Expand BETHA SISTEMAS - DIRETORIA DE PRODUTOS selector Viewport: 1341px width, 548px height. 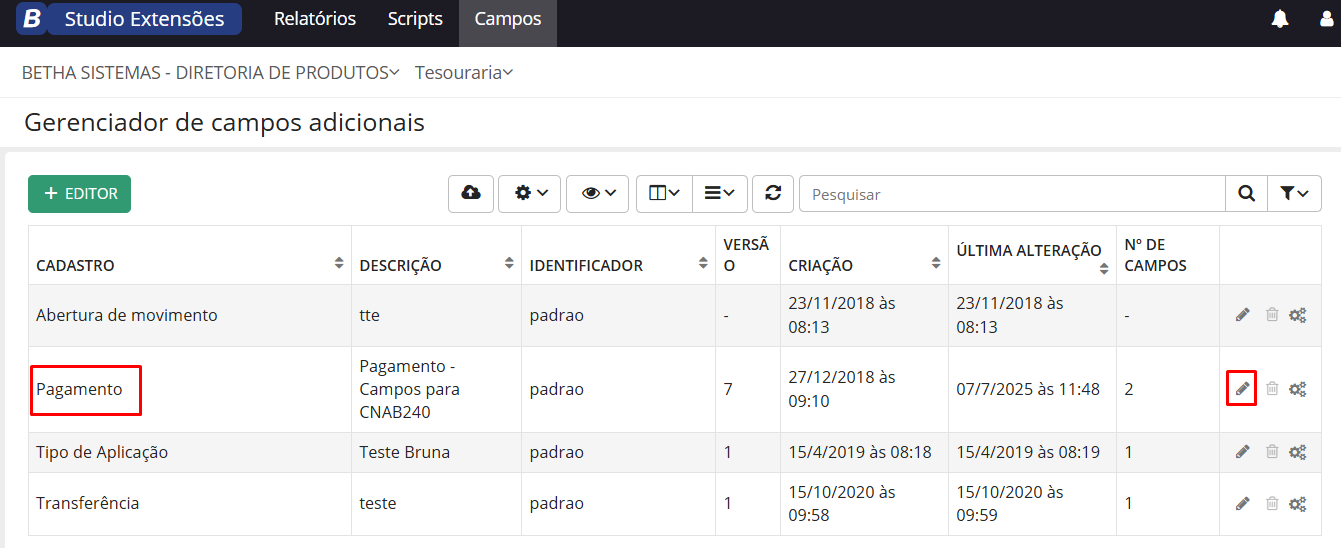(x=211, y=72)
